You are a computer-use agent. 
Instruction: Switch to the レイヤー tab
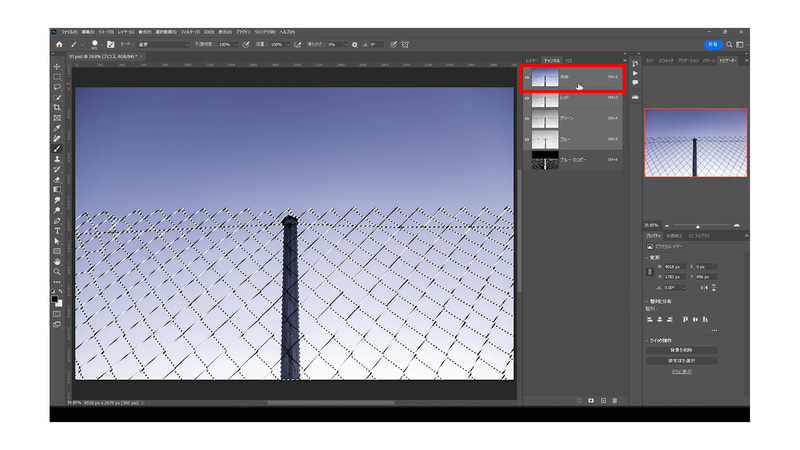tap(532, 60)
